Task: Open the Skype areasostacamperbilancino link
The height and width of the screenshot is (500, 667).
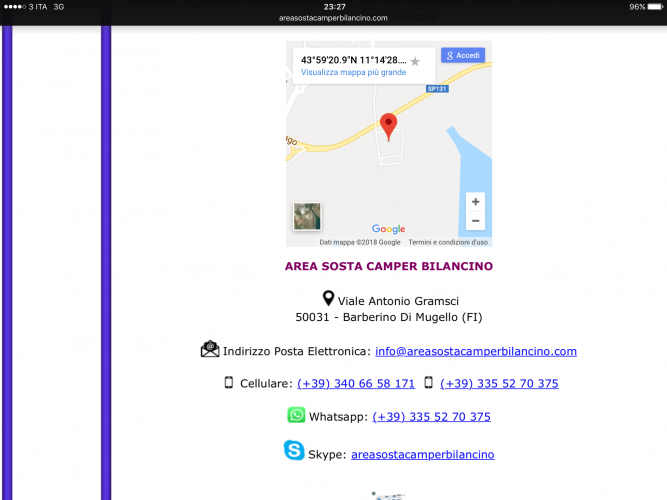Action: pyautogui.click(x=422, y=454)
